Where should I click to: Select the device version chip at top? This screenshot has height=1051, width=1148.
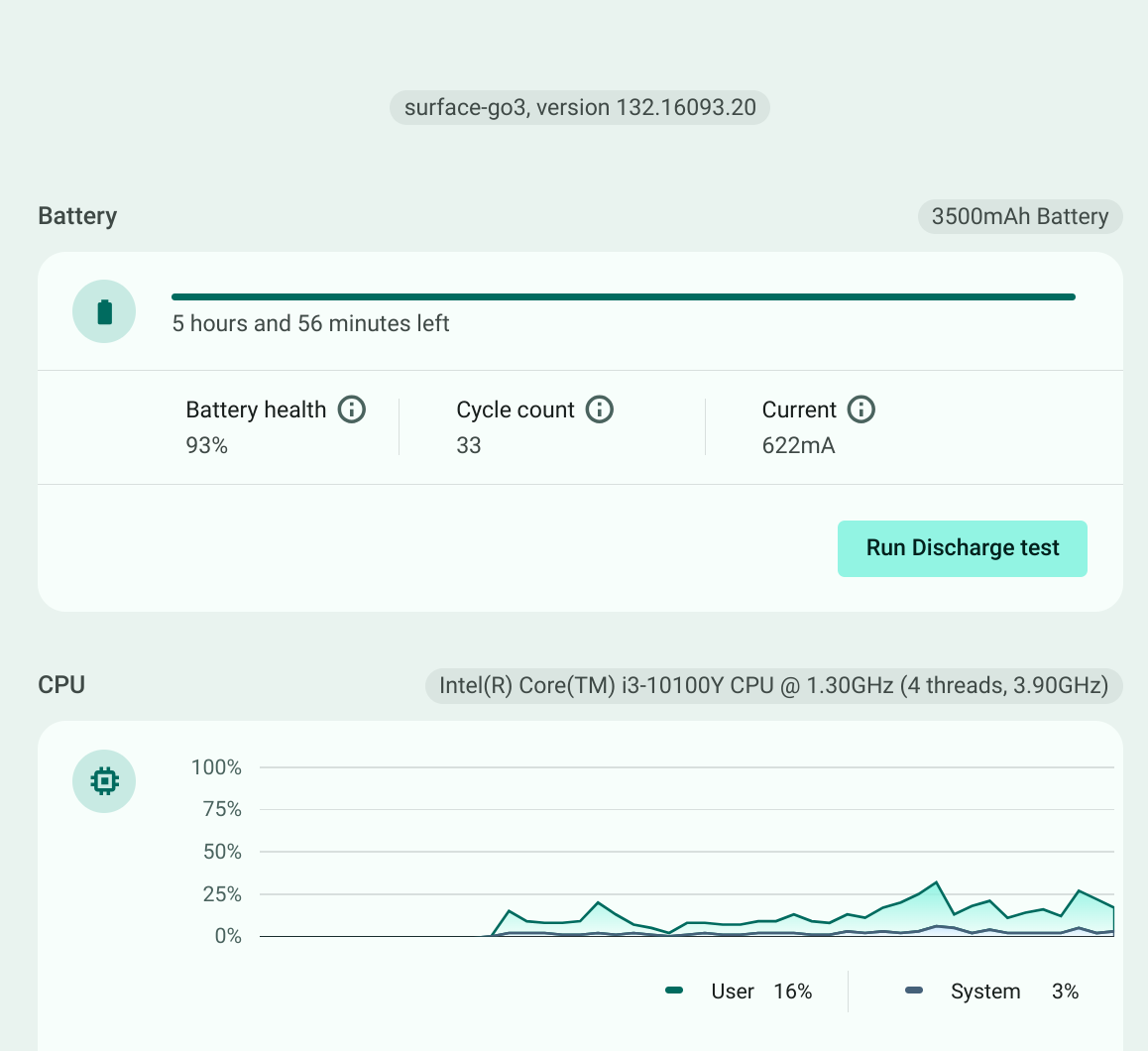tap(580, 108)
